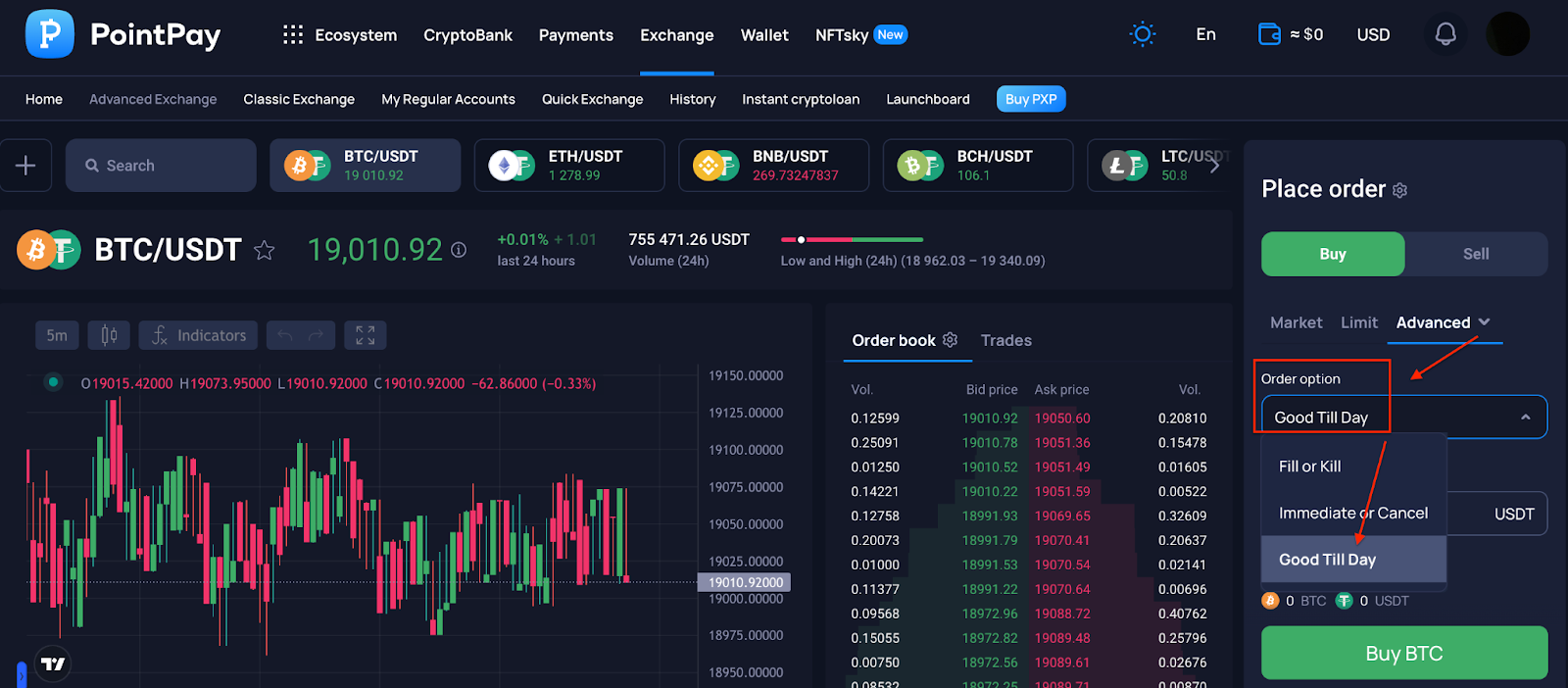Open CryptoBank in top navigation
The height and width of the screenshot is (688, 1568).
pos(467,35)
